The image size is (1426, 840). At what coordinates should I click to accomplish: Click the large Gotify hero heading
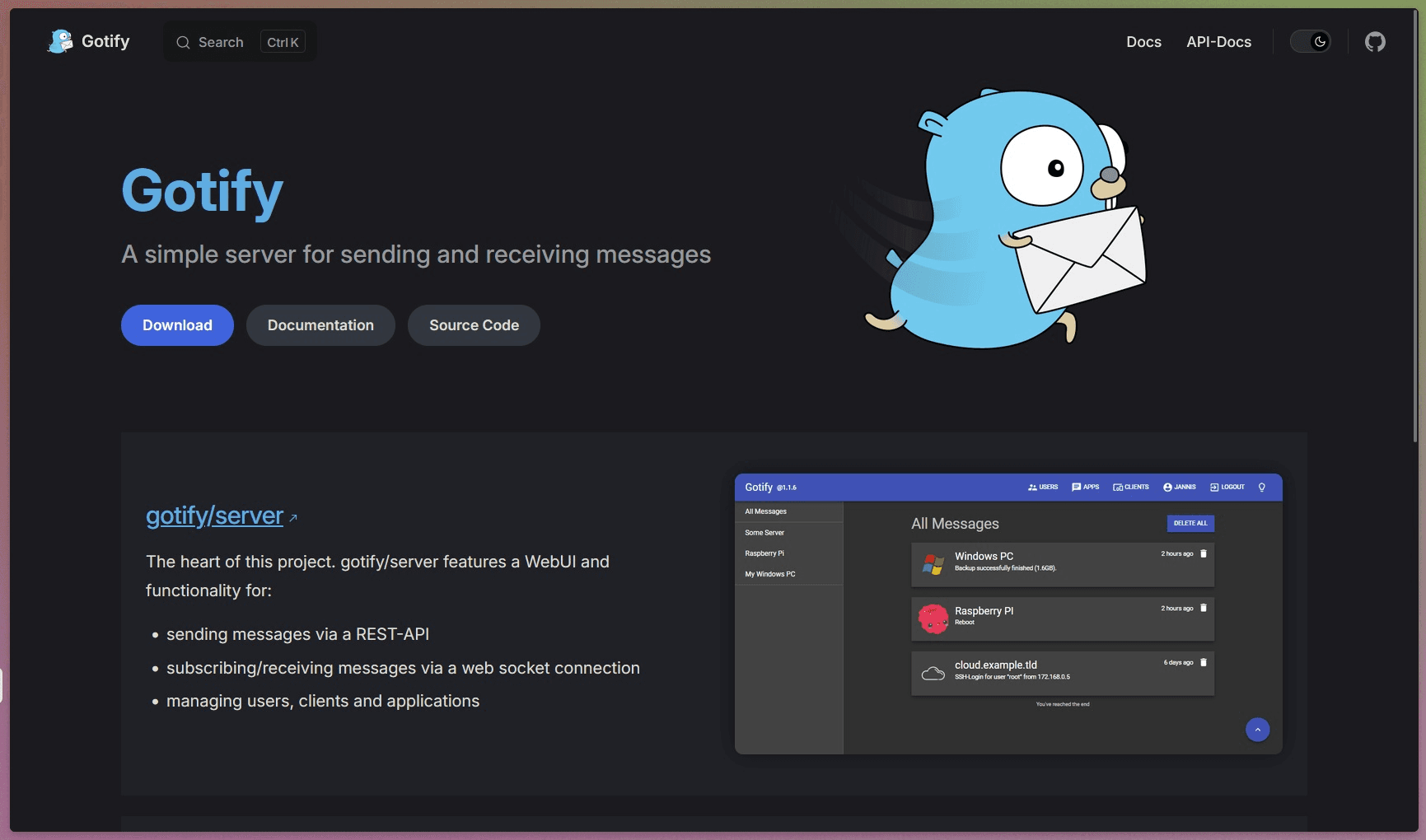tap(203, 193)
